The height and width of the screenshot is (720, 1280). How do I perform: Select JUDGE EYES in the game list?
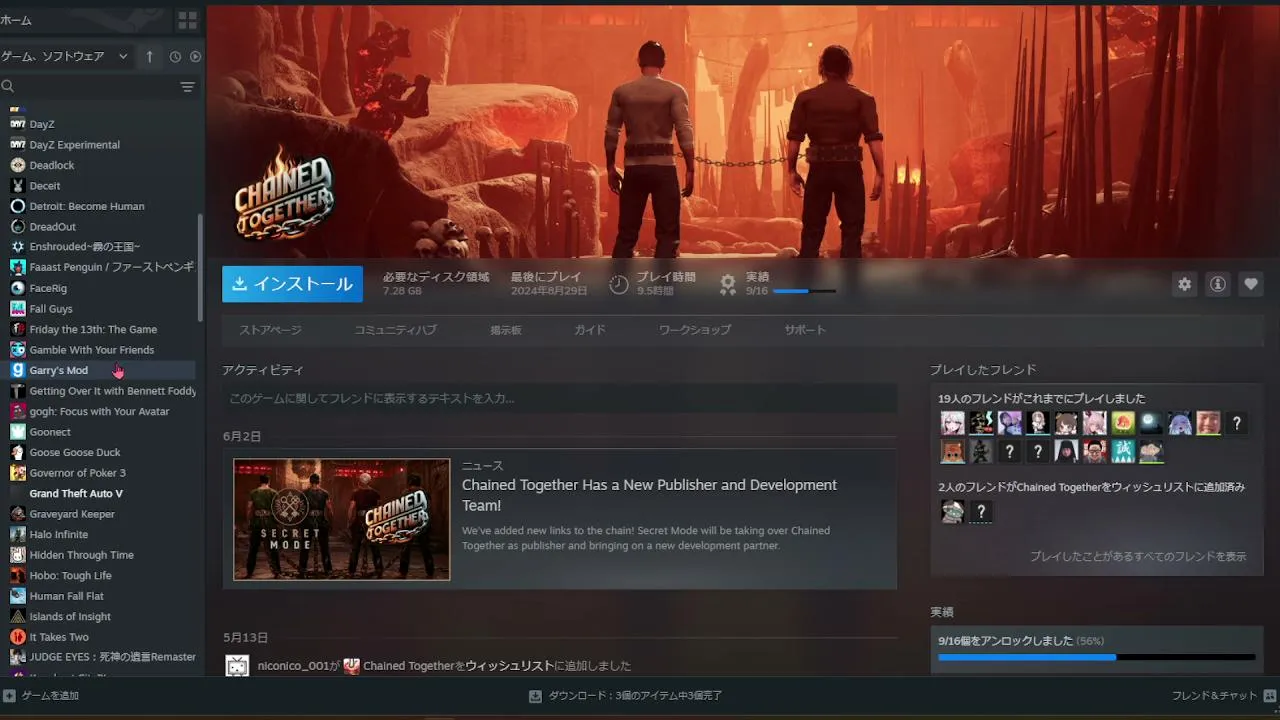(112, 657)
